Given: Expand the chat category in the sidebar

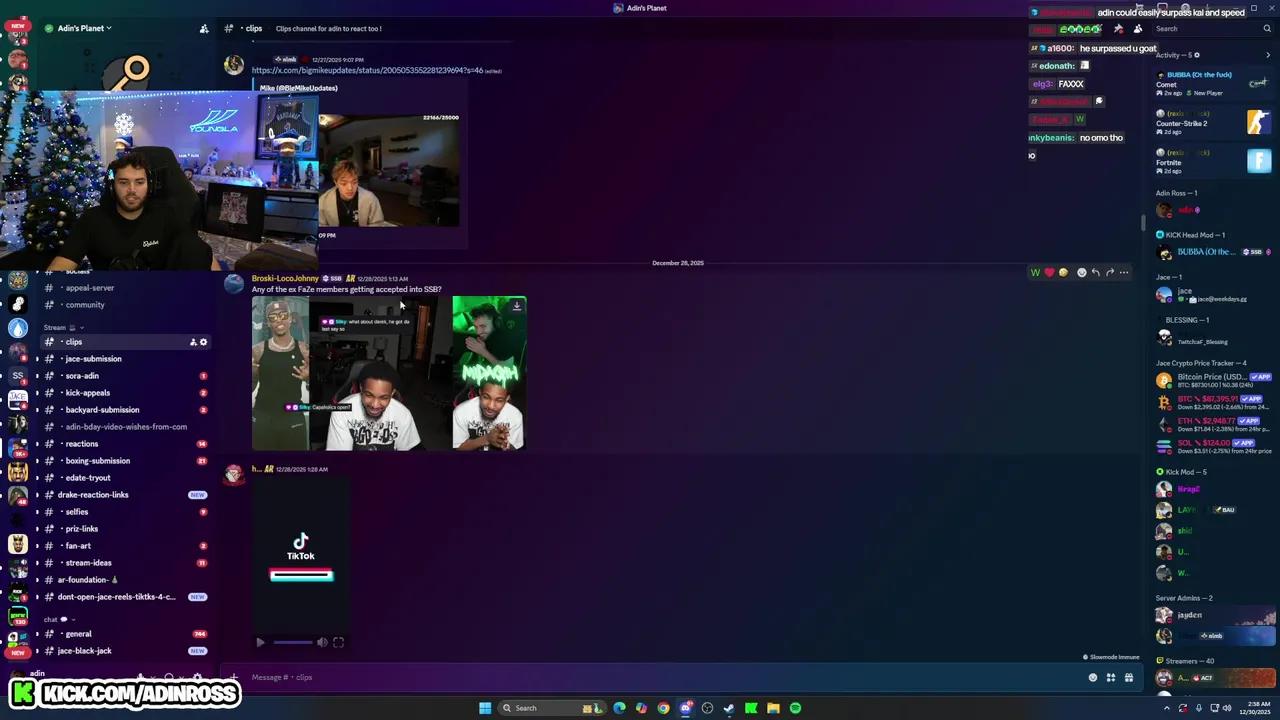Looking at the screenshot, I should [x=50, y=618].
